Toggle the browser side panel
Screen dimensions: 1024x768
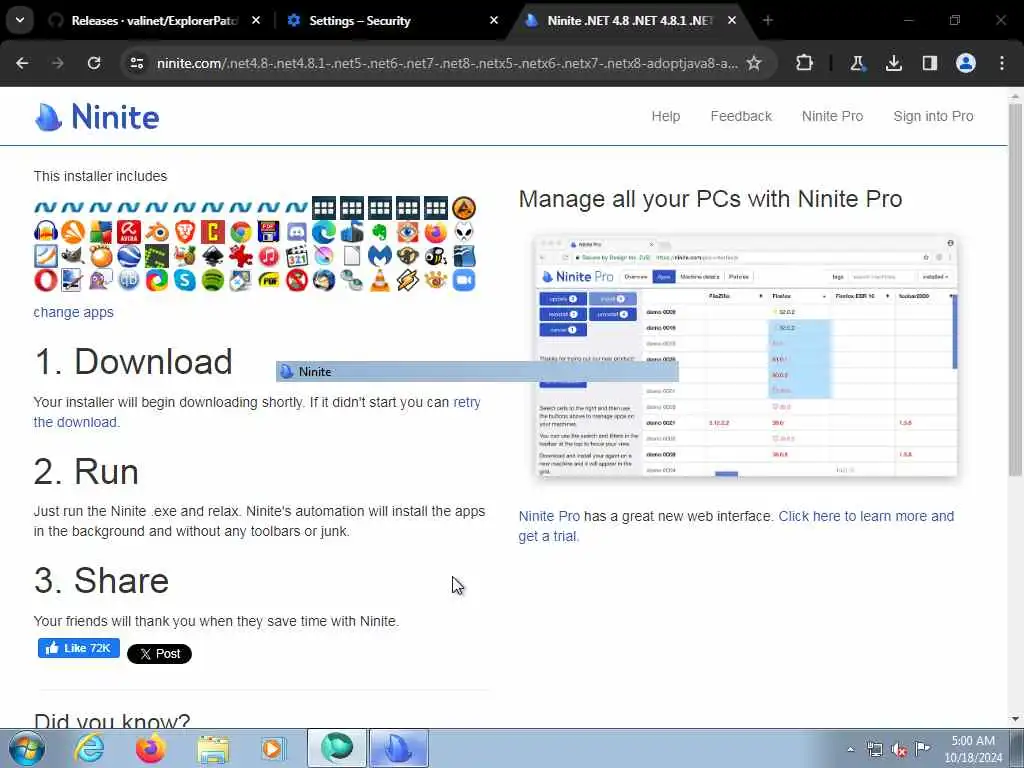929,63
